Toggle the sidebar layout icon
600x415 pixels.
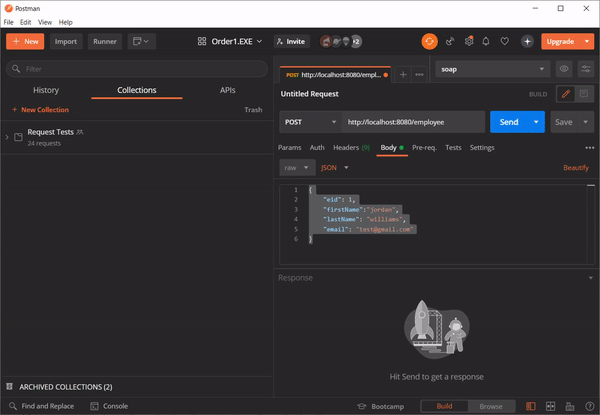coord(531,406)
